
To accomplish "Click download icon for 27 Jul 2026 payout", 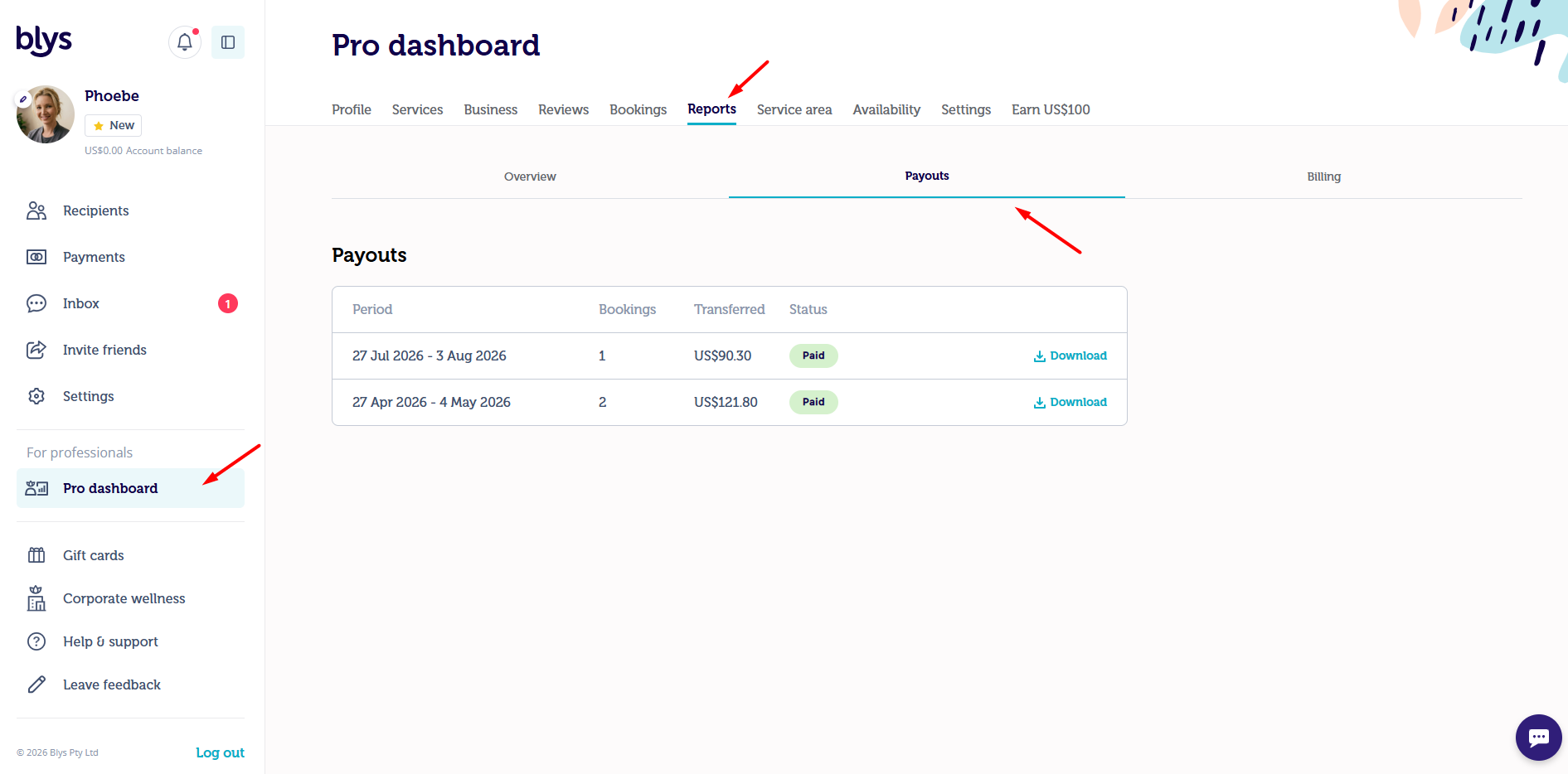I will (1040, 356).
